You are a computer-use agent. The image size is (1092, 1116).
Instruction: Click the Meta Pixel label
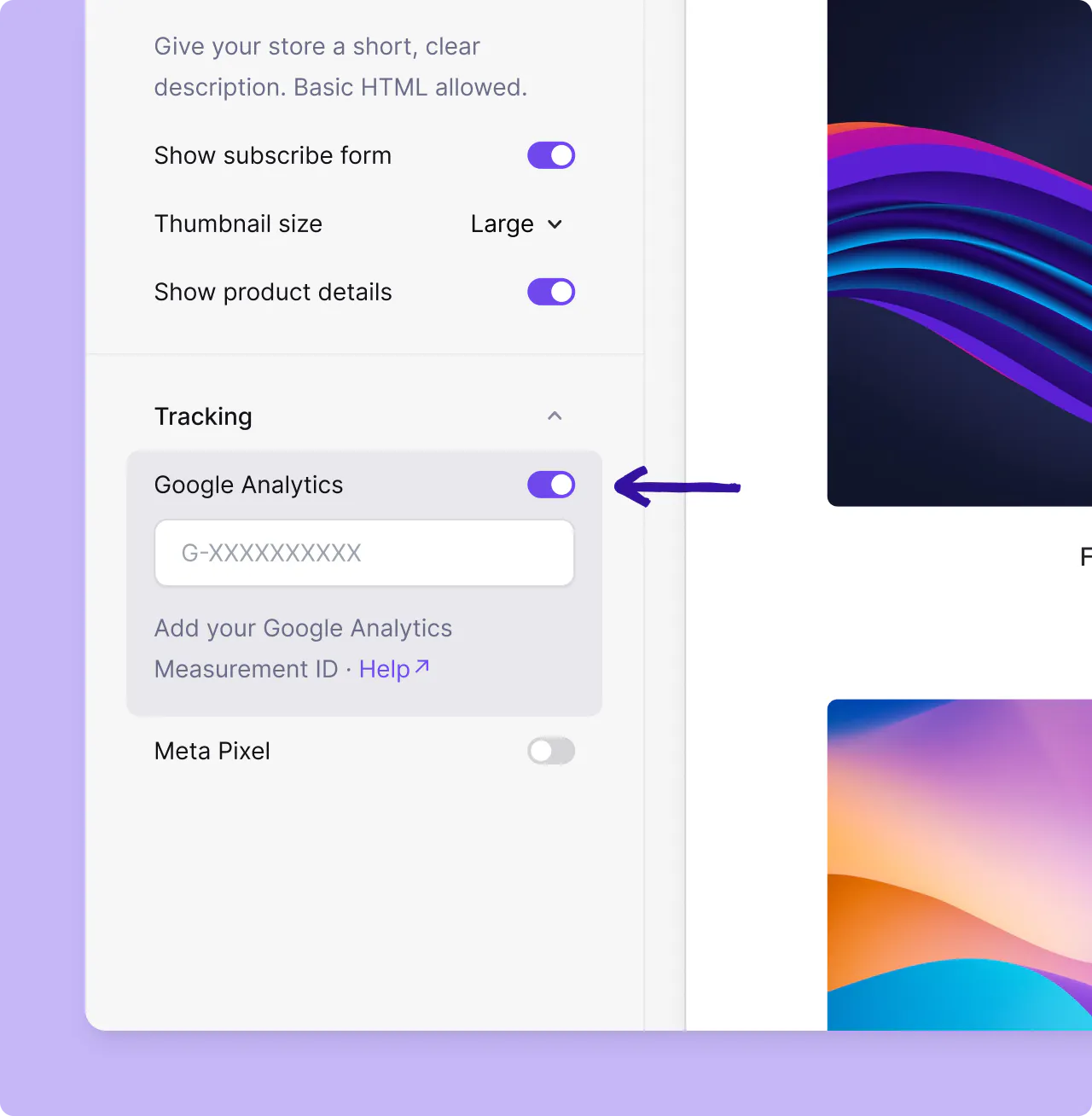coord(212,751)
